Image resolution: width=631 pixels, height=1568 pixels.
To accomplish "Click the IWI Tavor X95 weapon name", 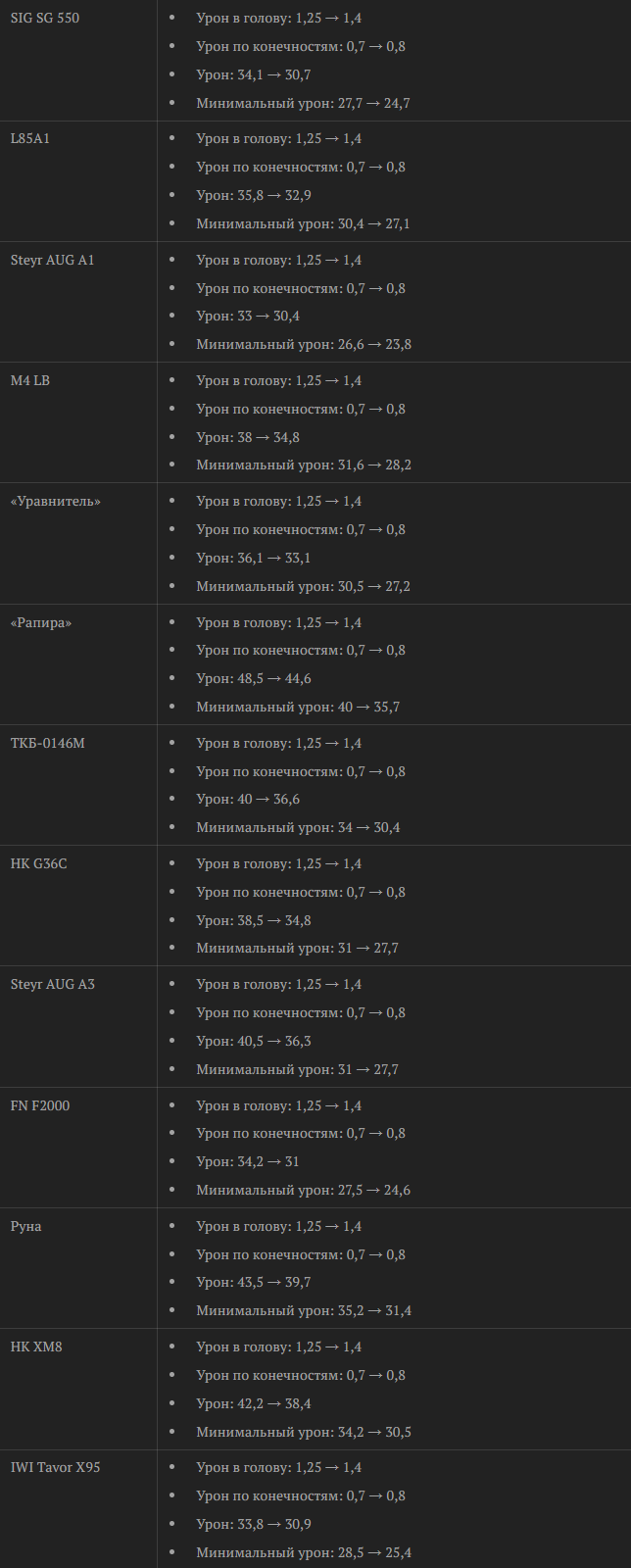I will [x=56, y=1467].
